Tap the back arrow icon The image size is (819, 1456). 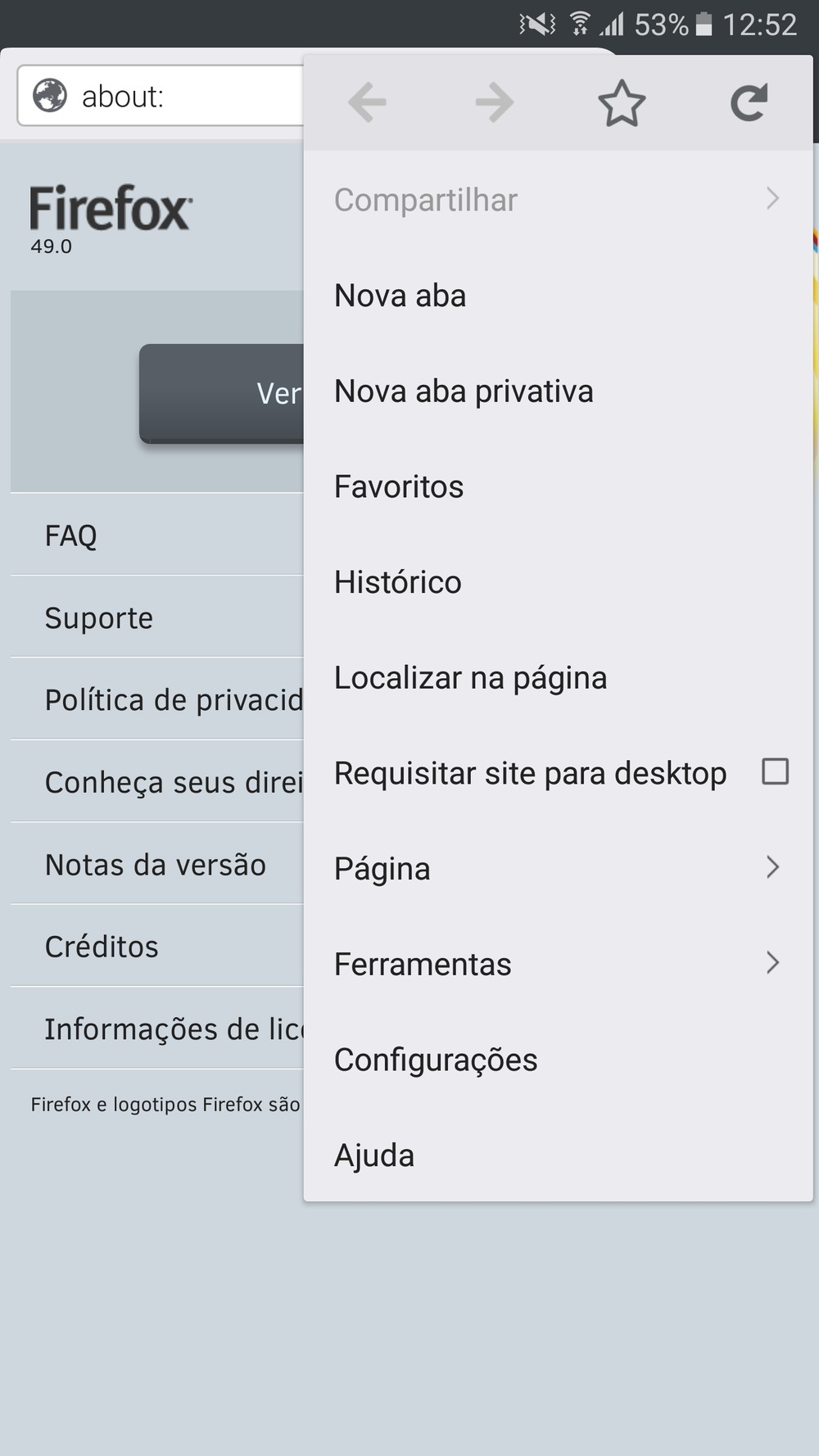tap(367, 102)
